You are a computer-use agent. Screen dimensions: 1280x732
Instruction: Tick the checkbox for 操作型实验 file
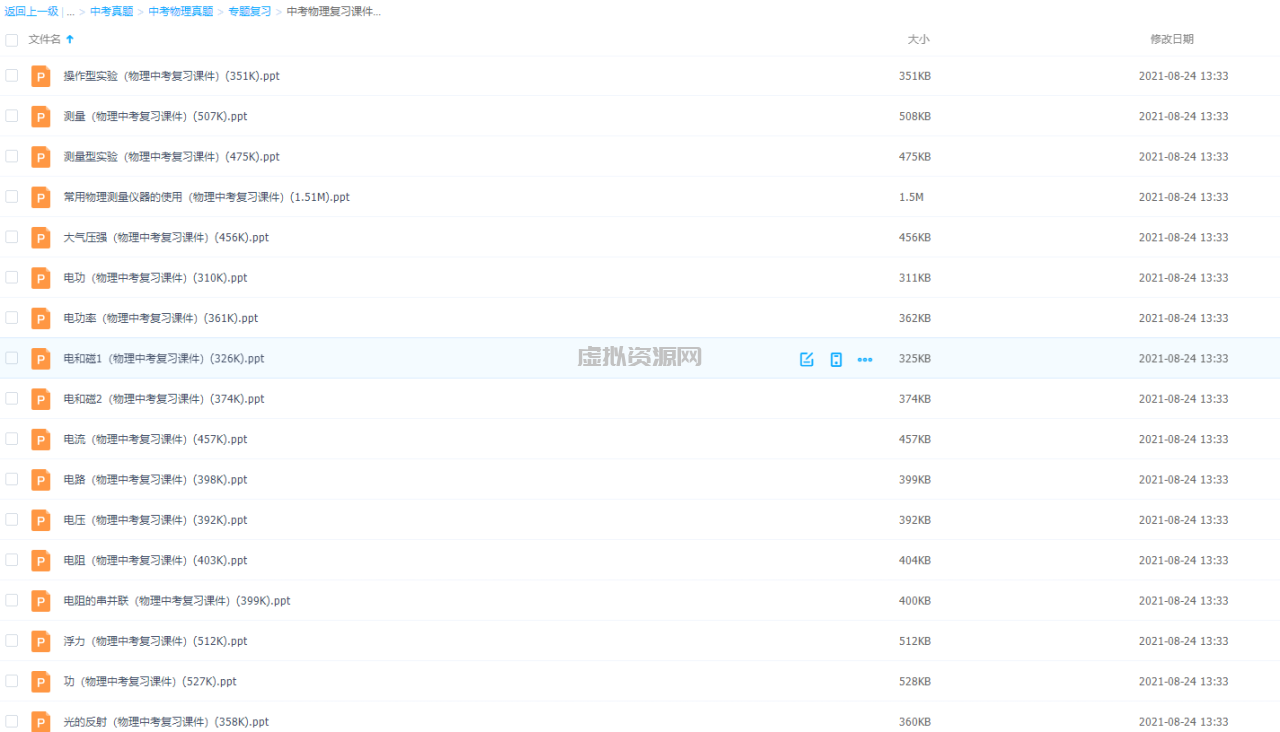pos(12,75)
